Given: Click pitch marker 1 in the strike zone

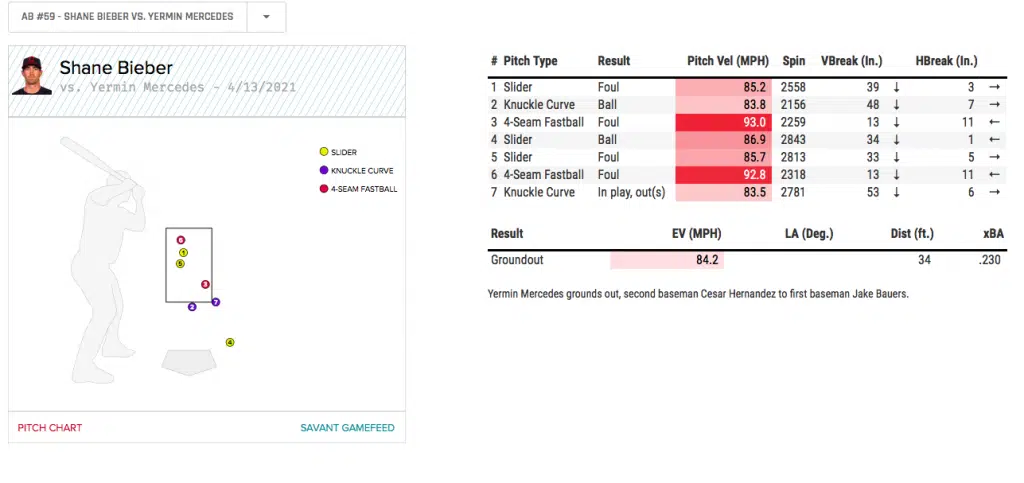Looking at the screenshot, I should pos(183,253).
